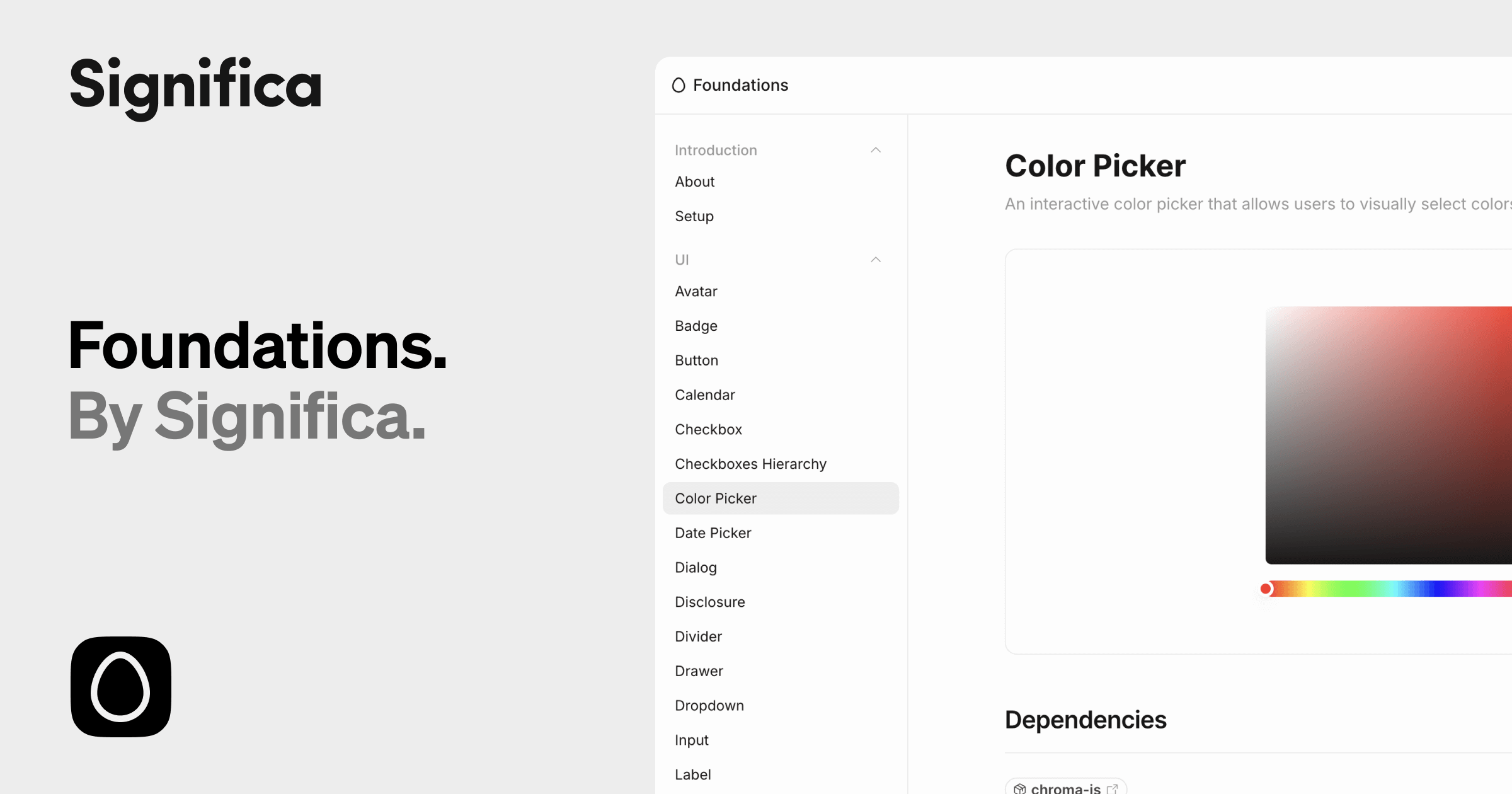The height and width of the screenshot is (794, 1512).
Task: Open the Dropdown component page
Action: (x=709, y=705)
